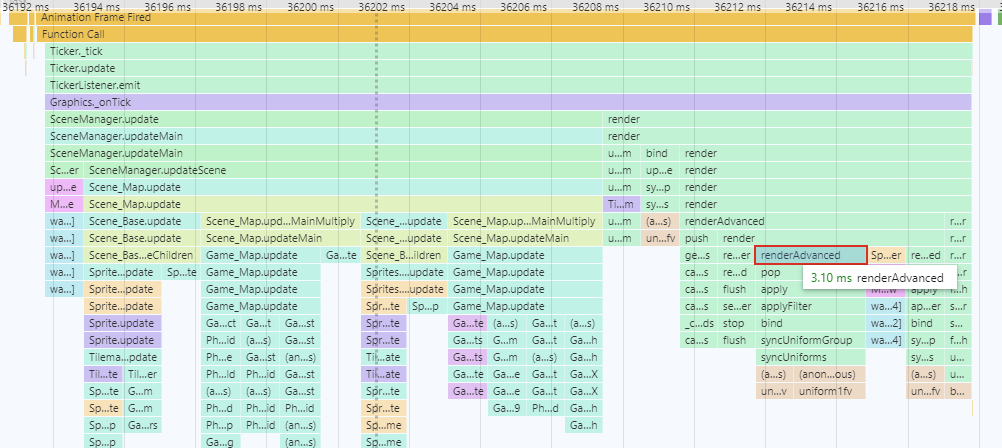The width and height of the screenshot is (1002, 448).
Task: Select the un...v block
Action: click(774, 391)
